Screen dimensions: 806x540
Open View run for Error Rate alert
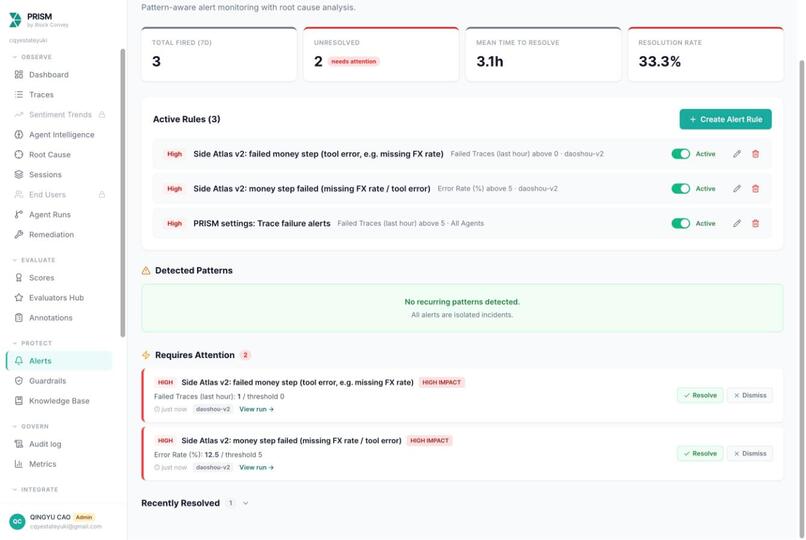(x=257, y=468)
